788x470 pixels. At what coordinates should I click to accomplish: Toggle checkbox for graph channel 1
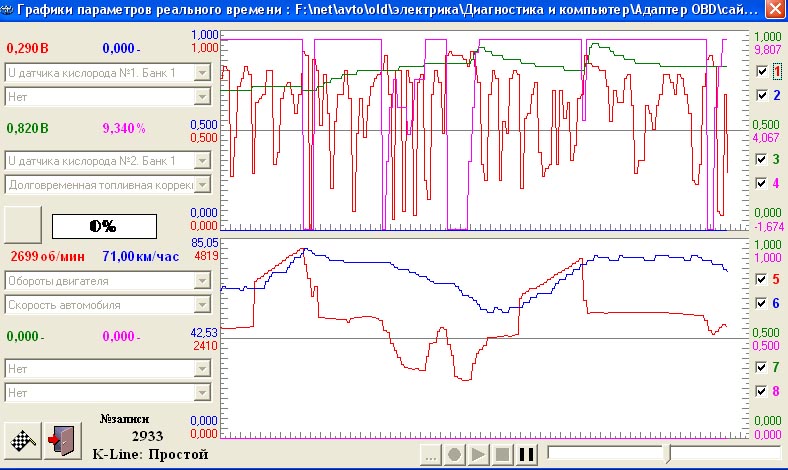point(762,72)
